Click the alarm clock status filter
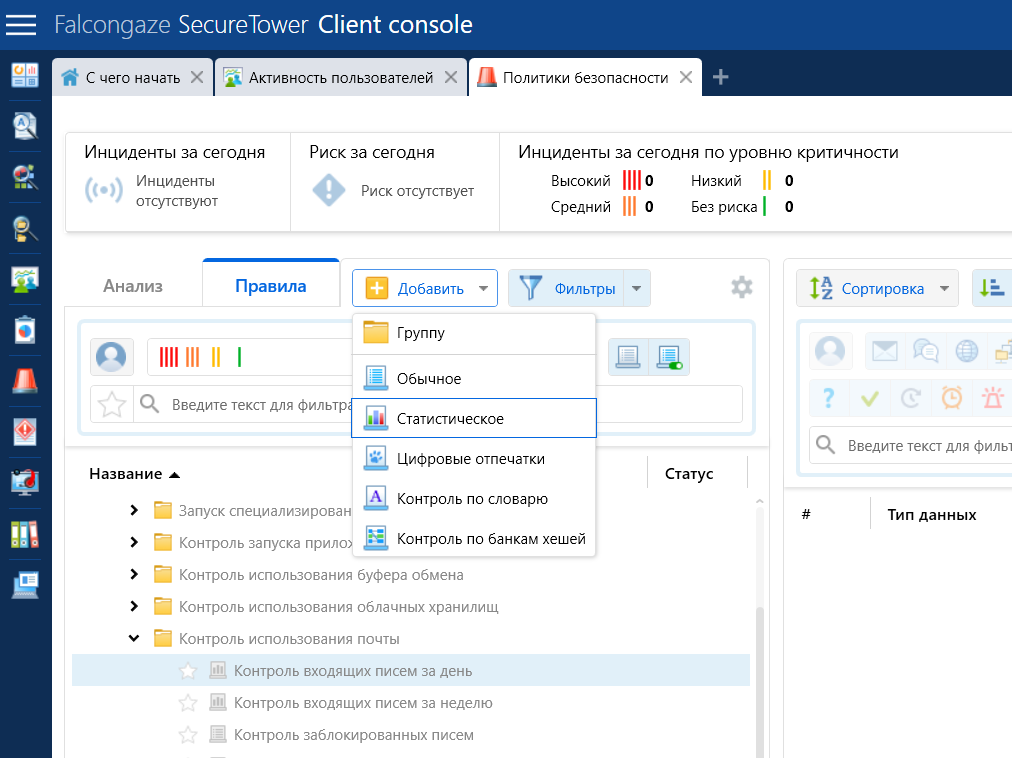Image resolution: width=1012 pixels, height=758 pixels. 952,398
